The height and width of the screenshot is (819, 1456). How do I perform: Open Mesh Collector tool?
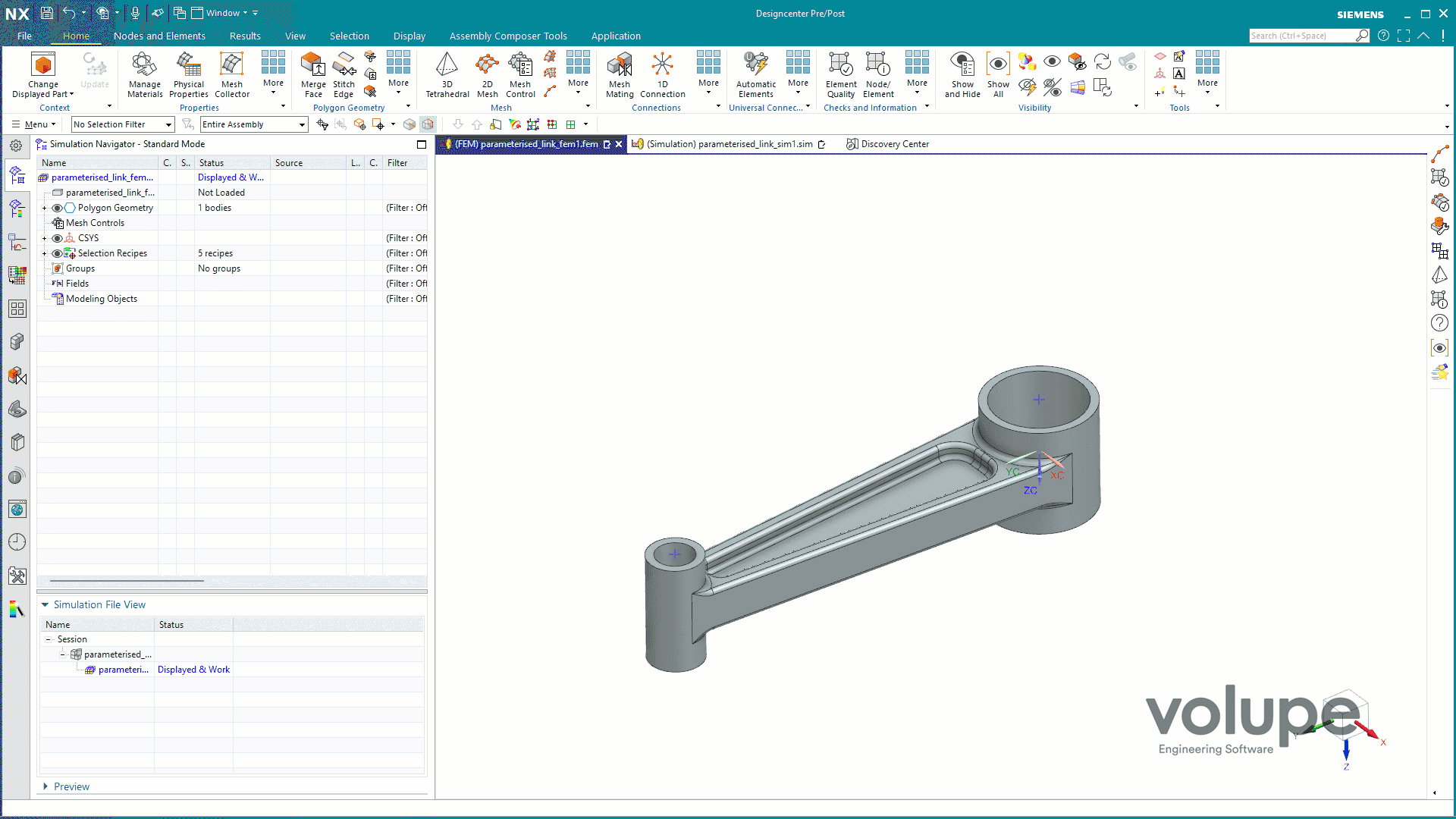pyautogui.click(x=232, y=74)
